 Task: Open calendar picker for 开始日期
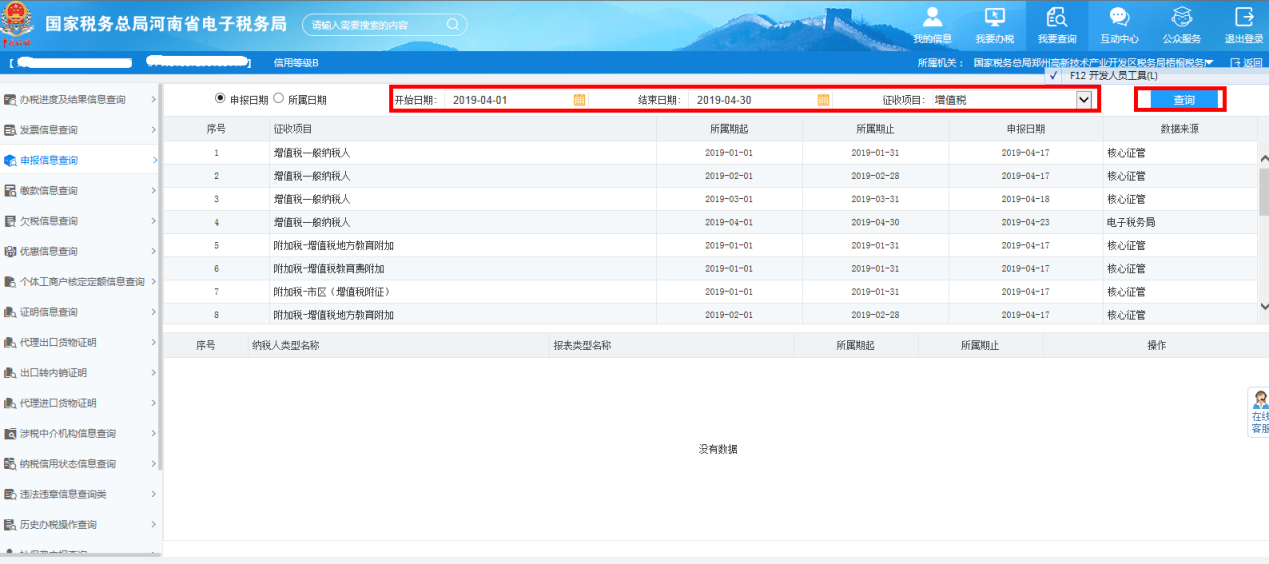(579, 100)
